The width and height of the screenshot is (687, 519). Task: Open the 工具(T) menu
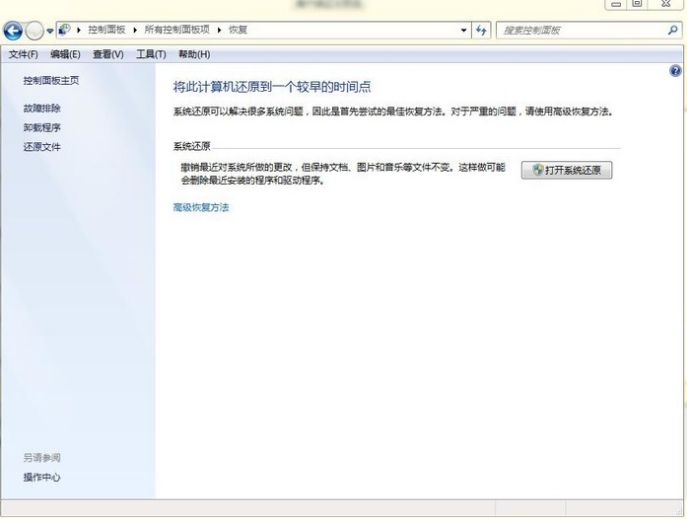click(150, 54)
